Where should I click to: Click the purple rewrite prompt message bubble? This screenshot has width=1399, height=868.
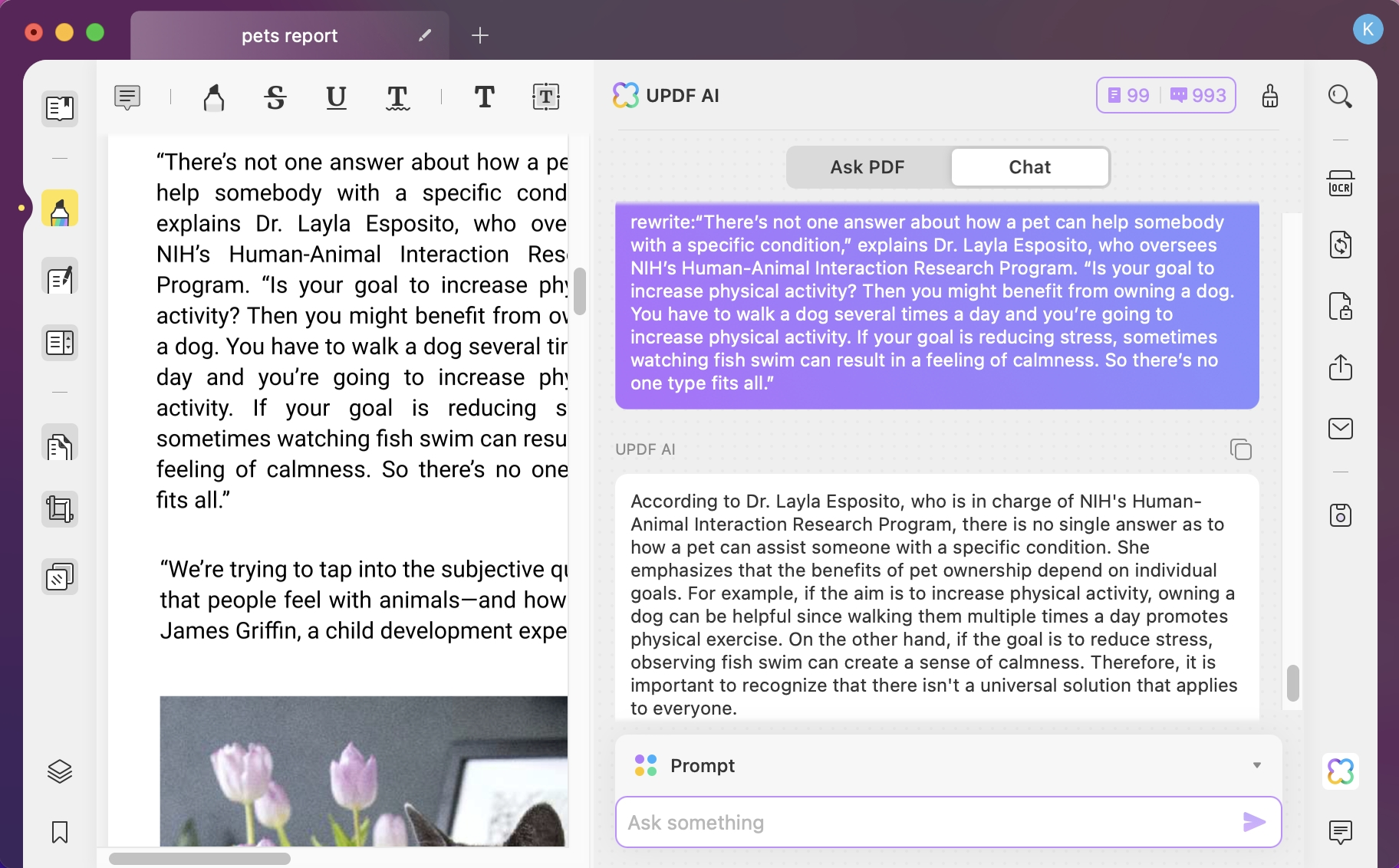937,306
